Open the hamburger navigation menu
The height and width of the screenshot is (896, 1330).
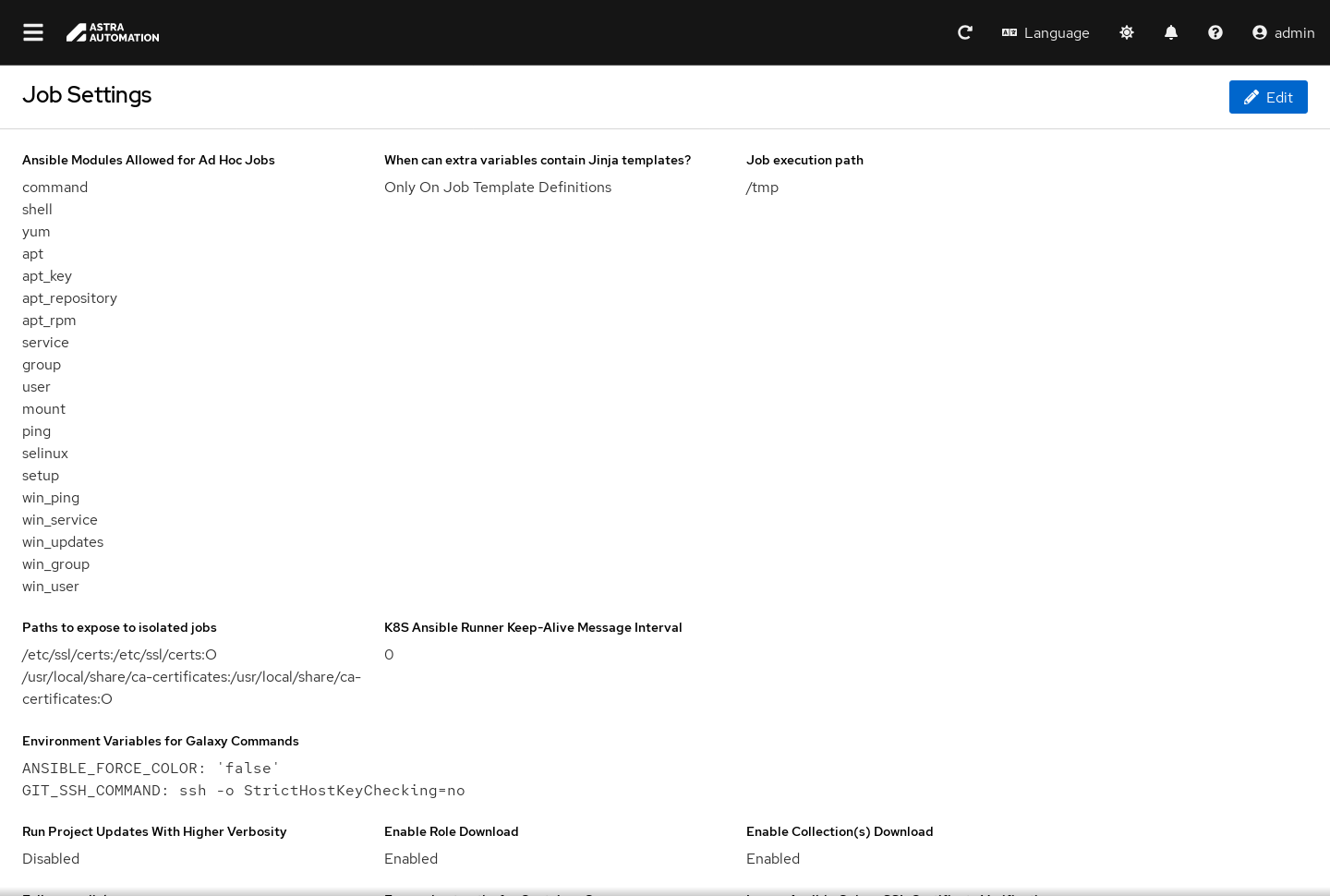coord(33,32)
